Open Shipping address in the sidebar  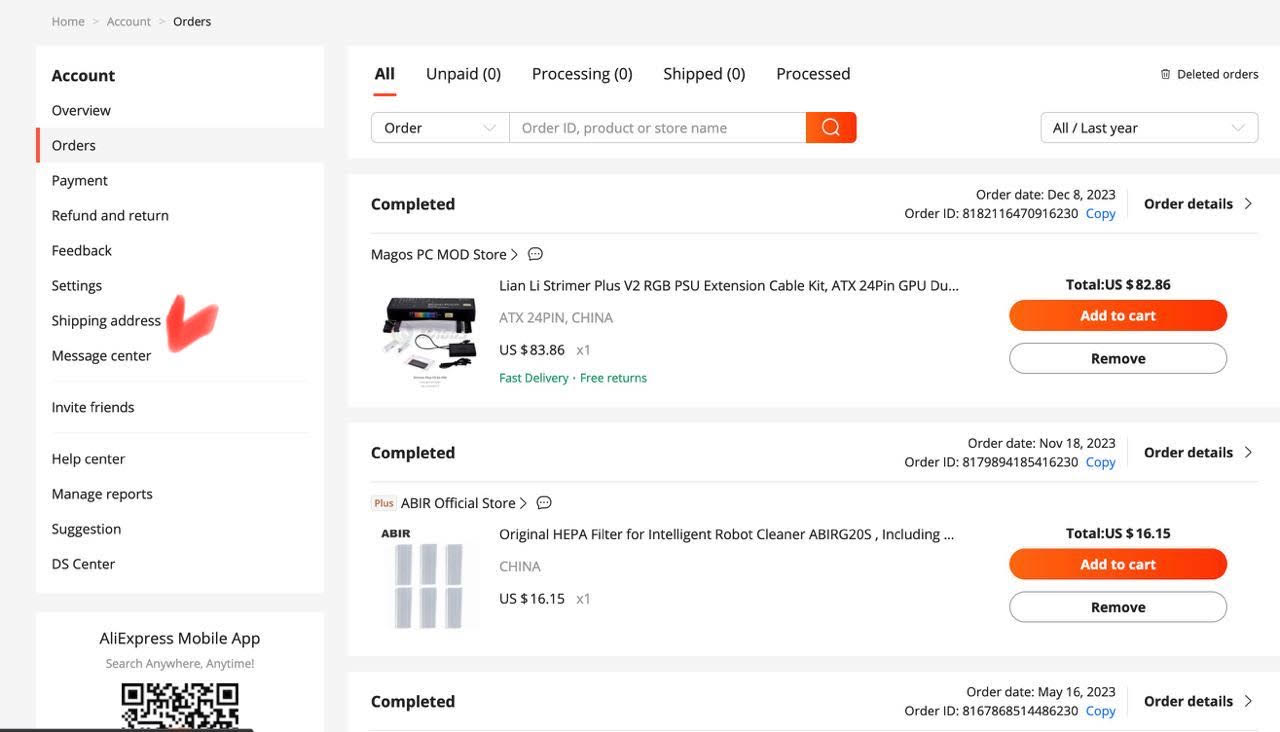[x=106, y=320]
